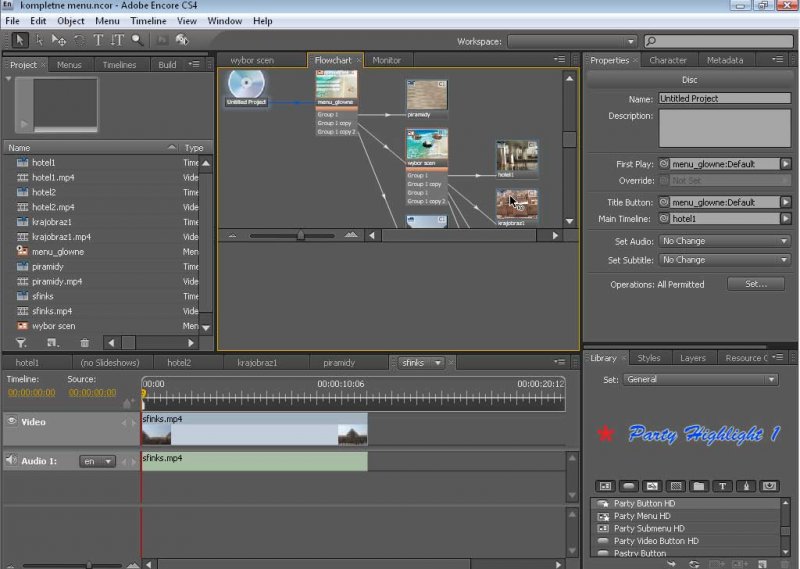Select the Zoom magnifier tool
Viewport: 800px width, 569px height.
pyautogui.click(x=137, y=41)
